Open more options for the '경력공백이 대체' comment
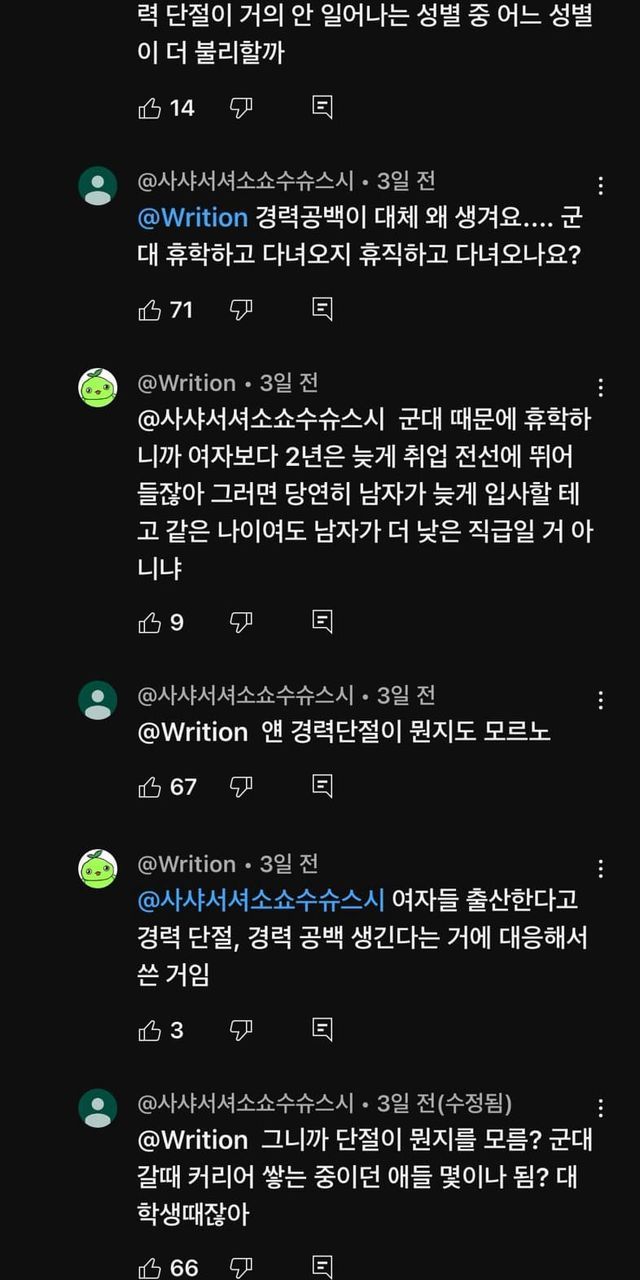This screenshot has width=640, height=1280. (600, 186)
